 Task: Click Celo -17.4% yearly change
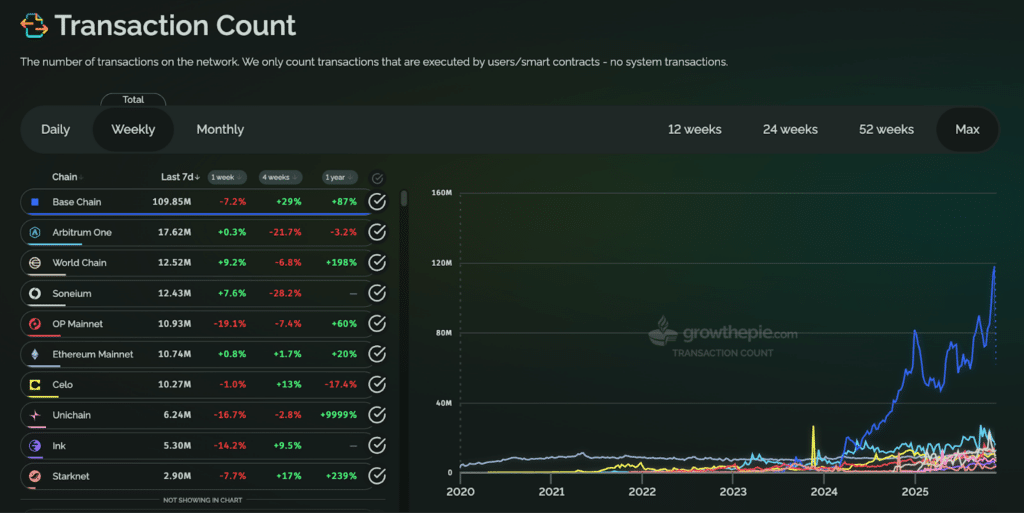(x=341, y=384)
